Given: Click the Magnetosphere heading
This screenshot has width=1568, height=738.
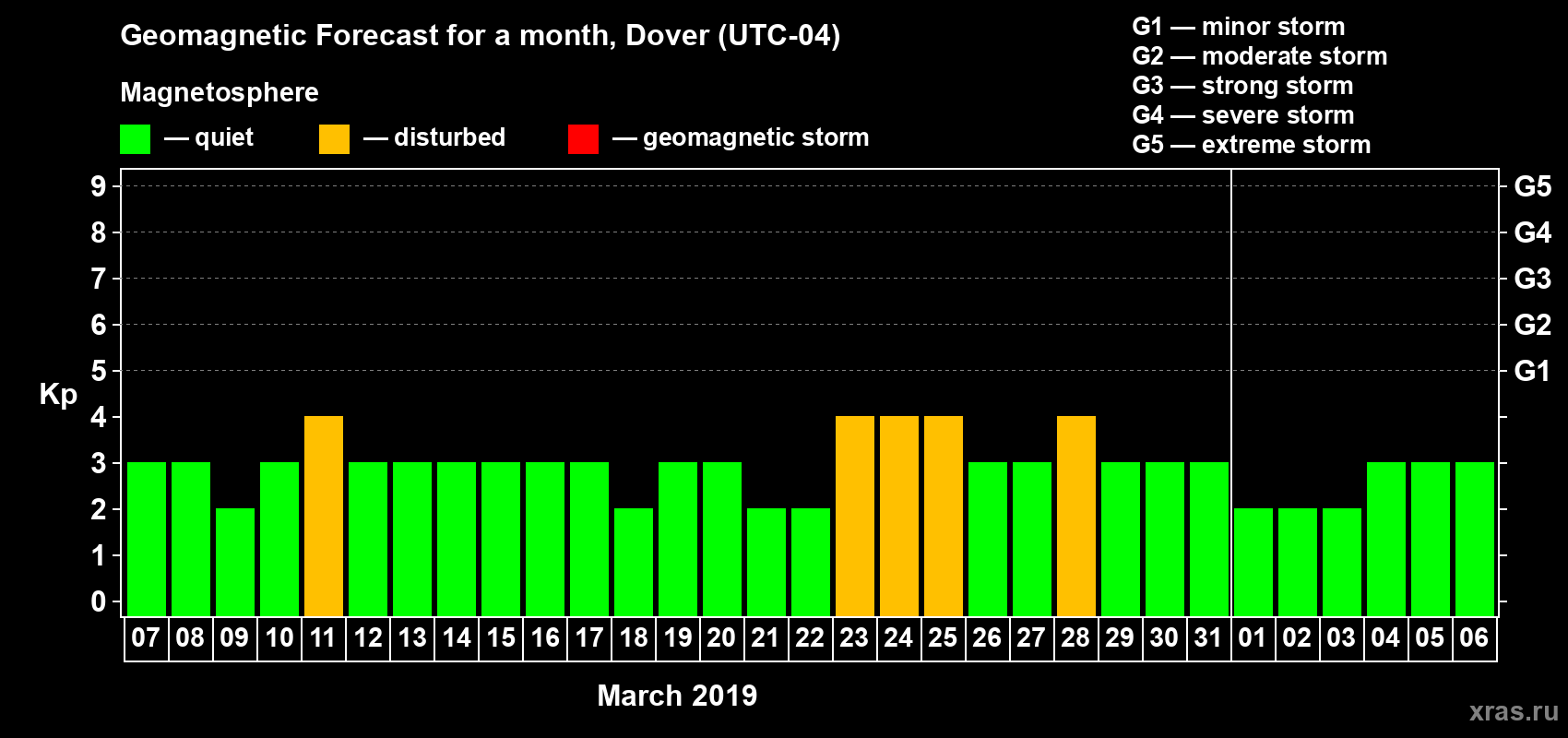Looking at the screenshot, I should pyautogui.click(x=220, y=93).
